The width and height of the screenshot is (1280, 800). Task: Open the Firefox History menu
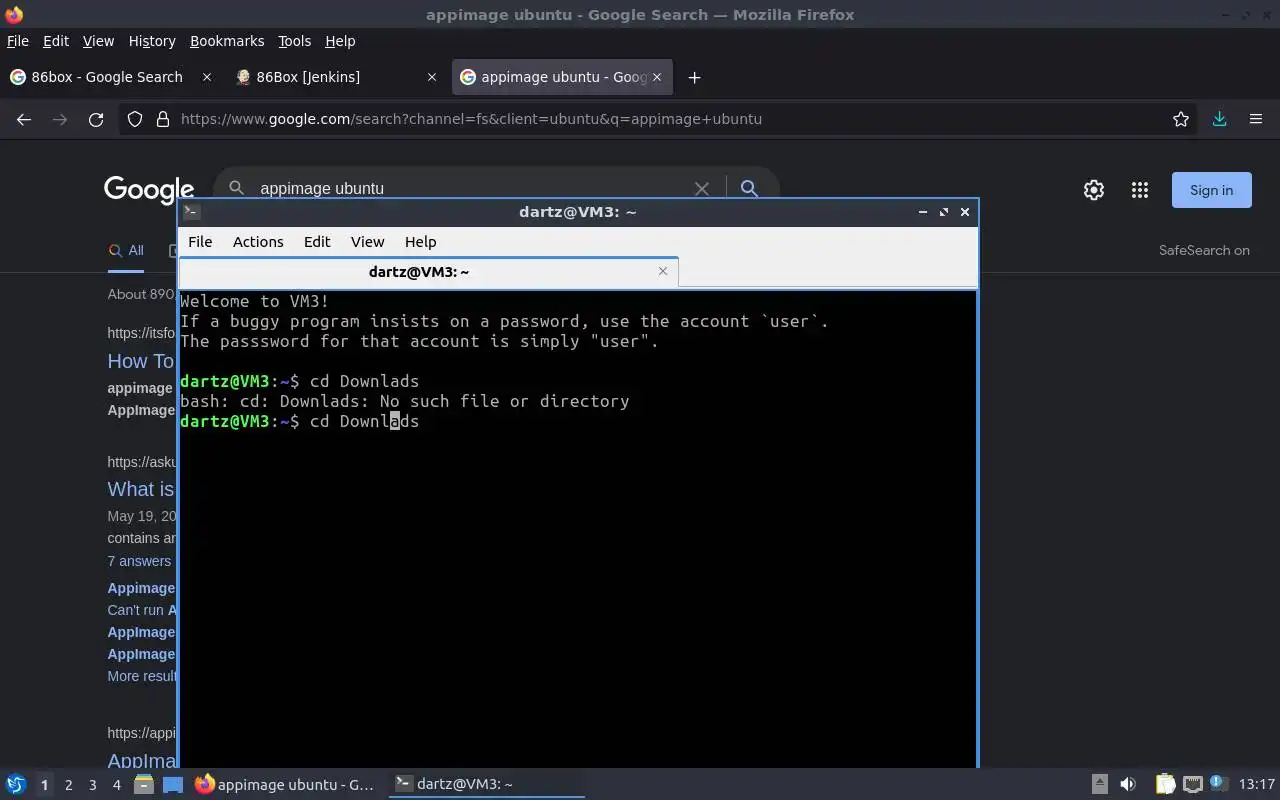coord(152,41)
